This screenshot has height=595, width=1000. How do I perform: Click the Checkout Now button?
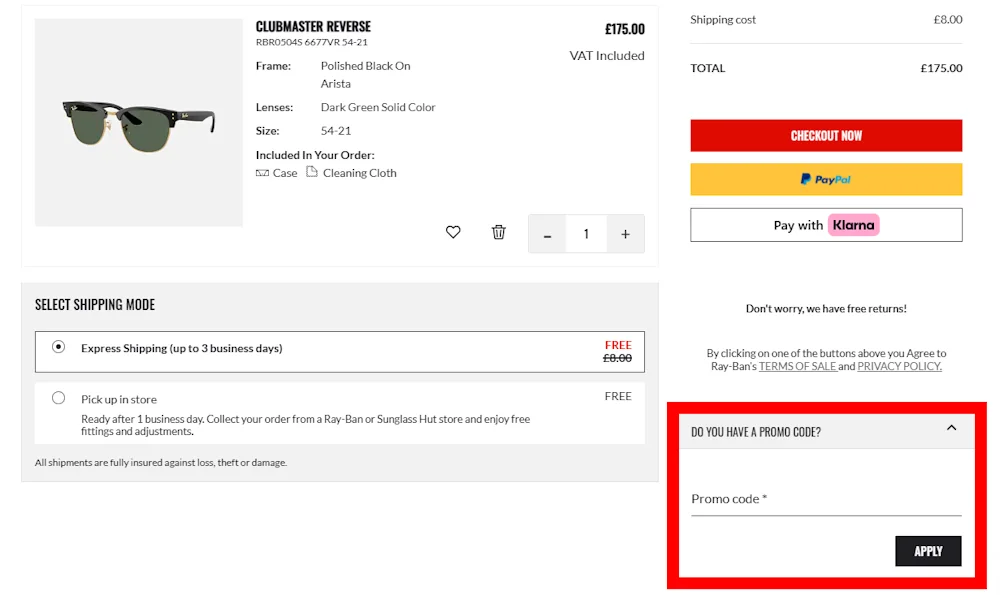pos(826,135)
